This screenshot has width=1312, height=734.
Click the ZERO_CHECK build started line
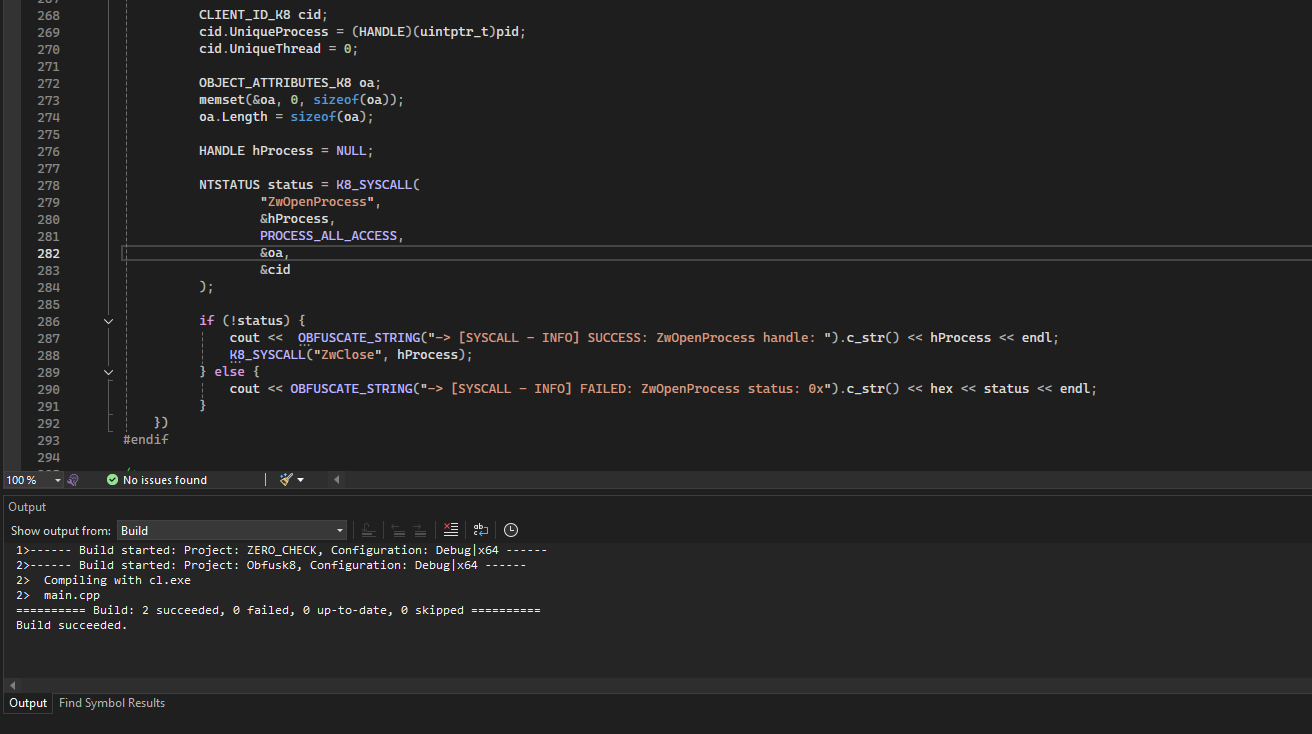pyautogui.click(x=281, y=550)
